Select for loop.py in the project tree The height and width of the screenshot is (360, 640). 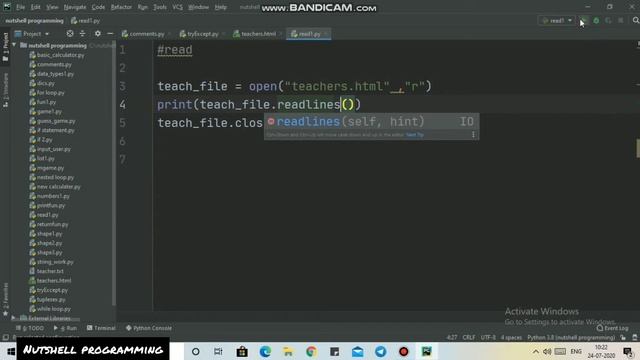[x=47, y=93]
